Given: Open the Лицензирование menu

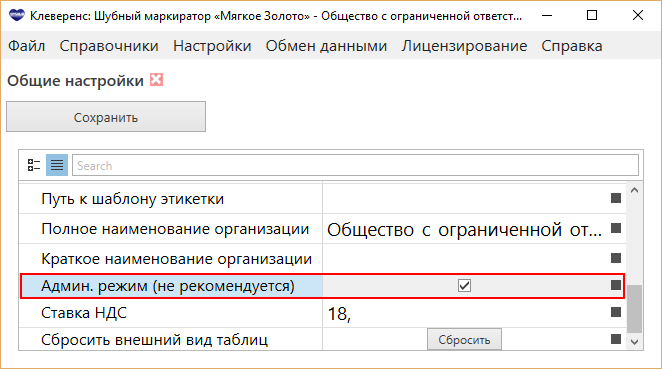Looking at the screenshot, I should tap(464, 46).
